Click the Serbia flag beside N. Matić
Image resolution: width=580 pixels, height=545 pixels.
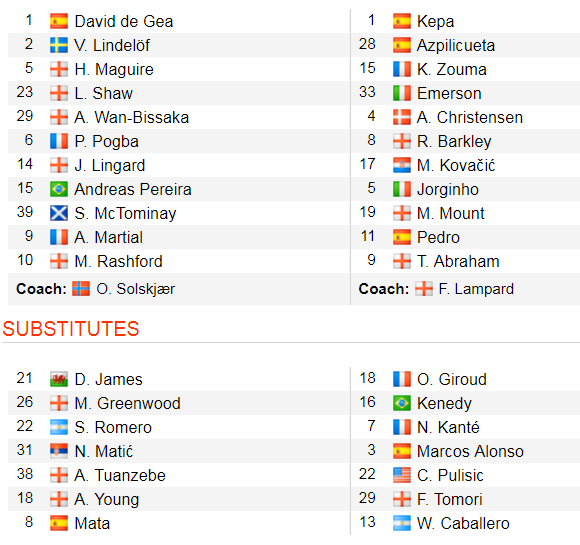[59, 451]
